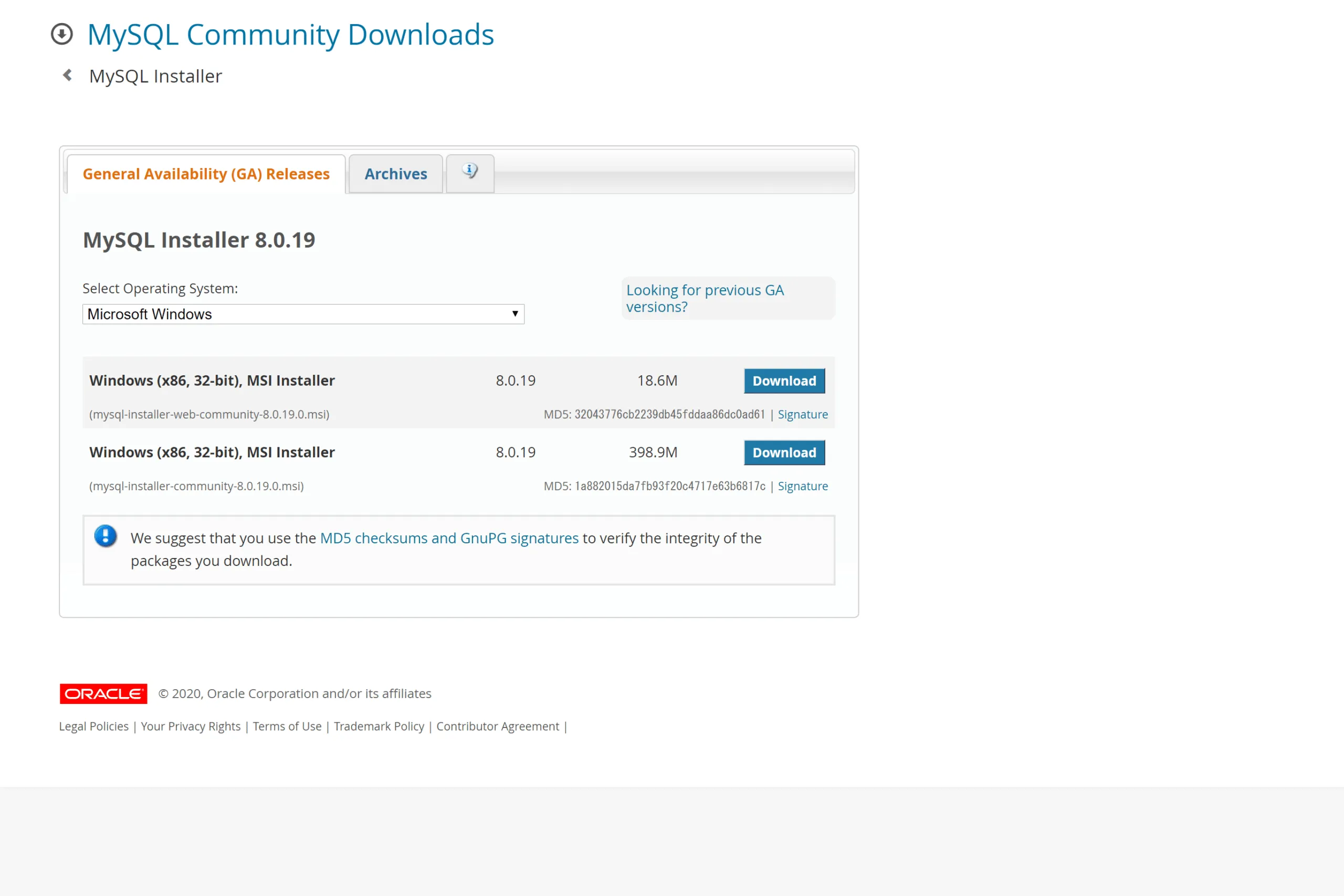The height and width of the screenshot is (896, 1344).
Task: Open Trademark Policy footer link
Action: [379, 726]
